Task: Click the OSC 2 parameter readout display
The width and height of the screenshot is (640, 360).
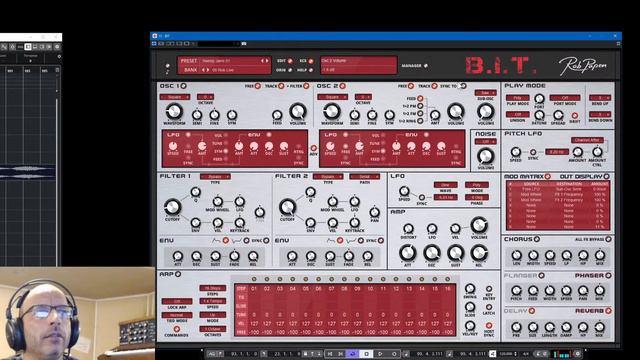Action: pyautogui.click(x=358, y=65)
